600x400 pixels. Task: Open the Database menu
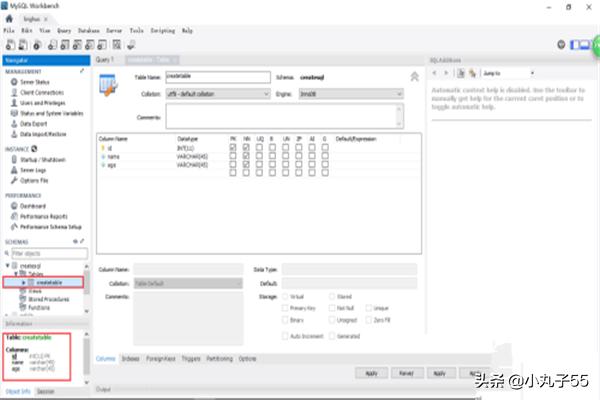(x=89, y=30)
